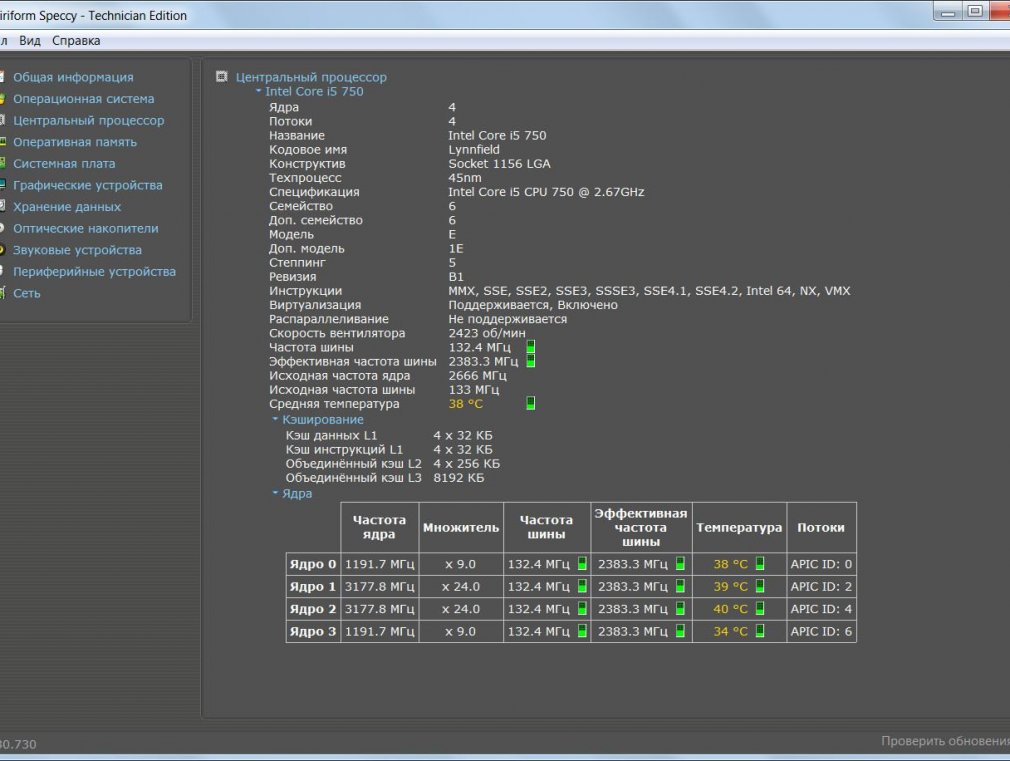
Task: Select Сеть in sidebar
Action: pyautogui.click(x=27, y=293)
